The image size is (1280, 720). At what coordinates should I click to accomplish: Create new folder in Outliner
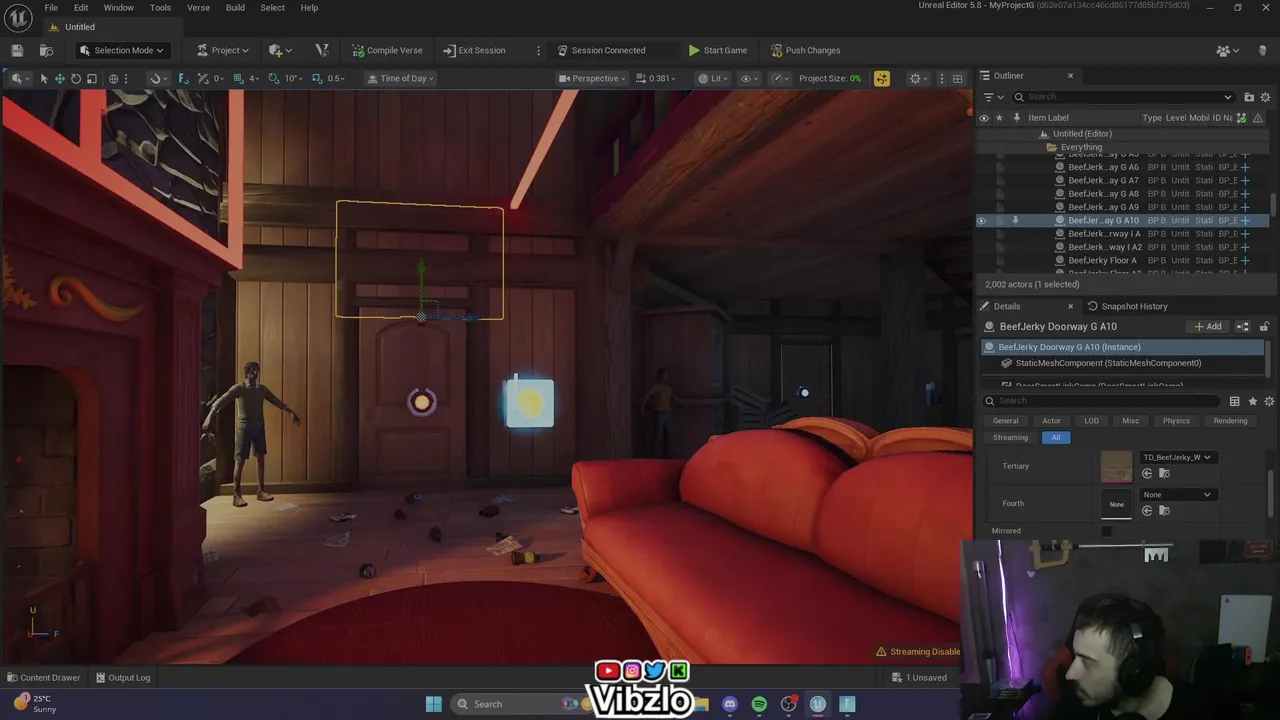pos(1249,97)
